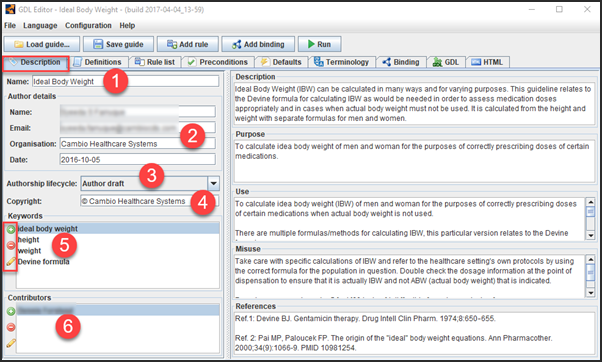
Task: Open the File menu
Action: point(10,25)
